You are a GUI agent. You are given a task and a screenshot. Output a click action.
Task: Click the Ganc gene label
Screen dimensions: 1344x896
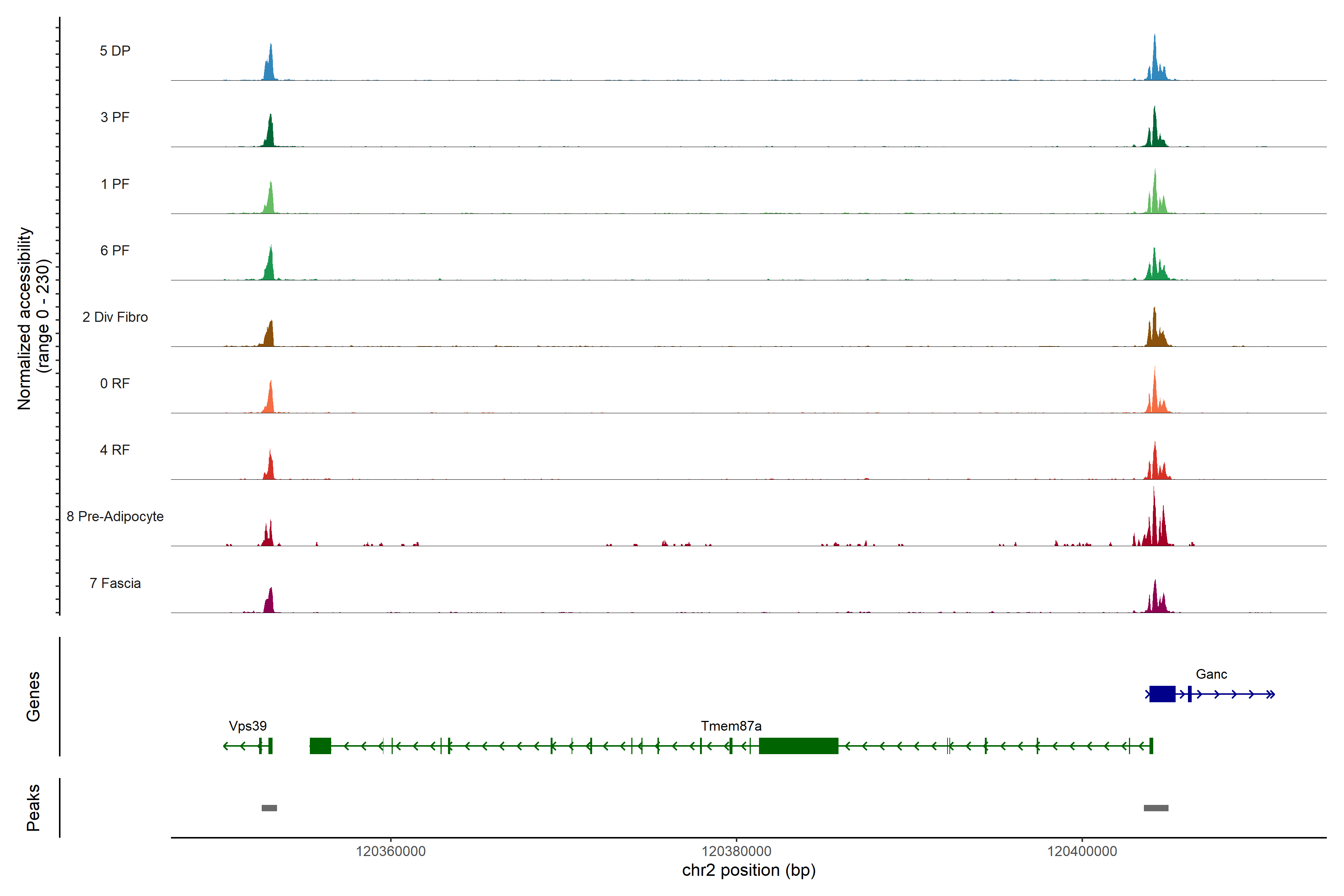click(1211, 674)
